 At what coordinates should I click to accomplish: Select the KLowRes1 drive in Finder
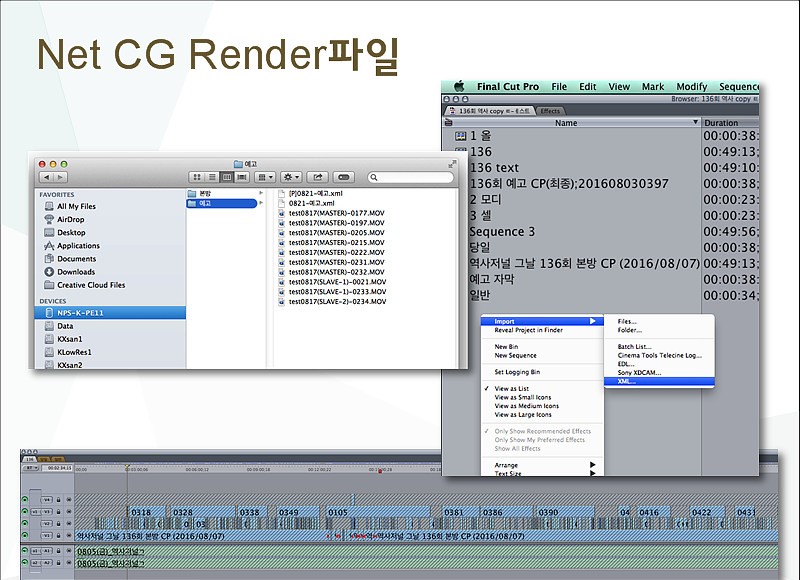(74, 352)
